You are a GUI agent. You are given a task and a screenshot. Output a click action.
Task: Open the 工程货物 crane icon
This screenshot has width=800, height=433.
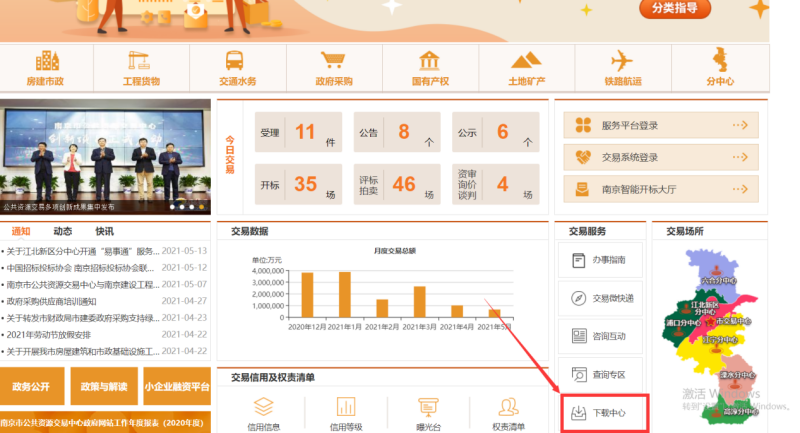(x=141, y=60)
